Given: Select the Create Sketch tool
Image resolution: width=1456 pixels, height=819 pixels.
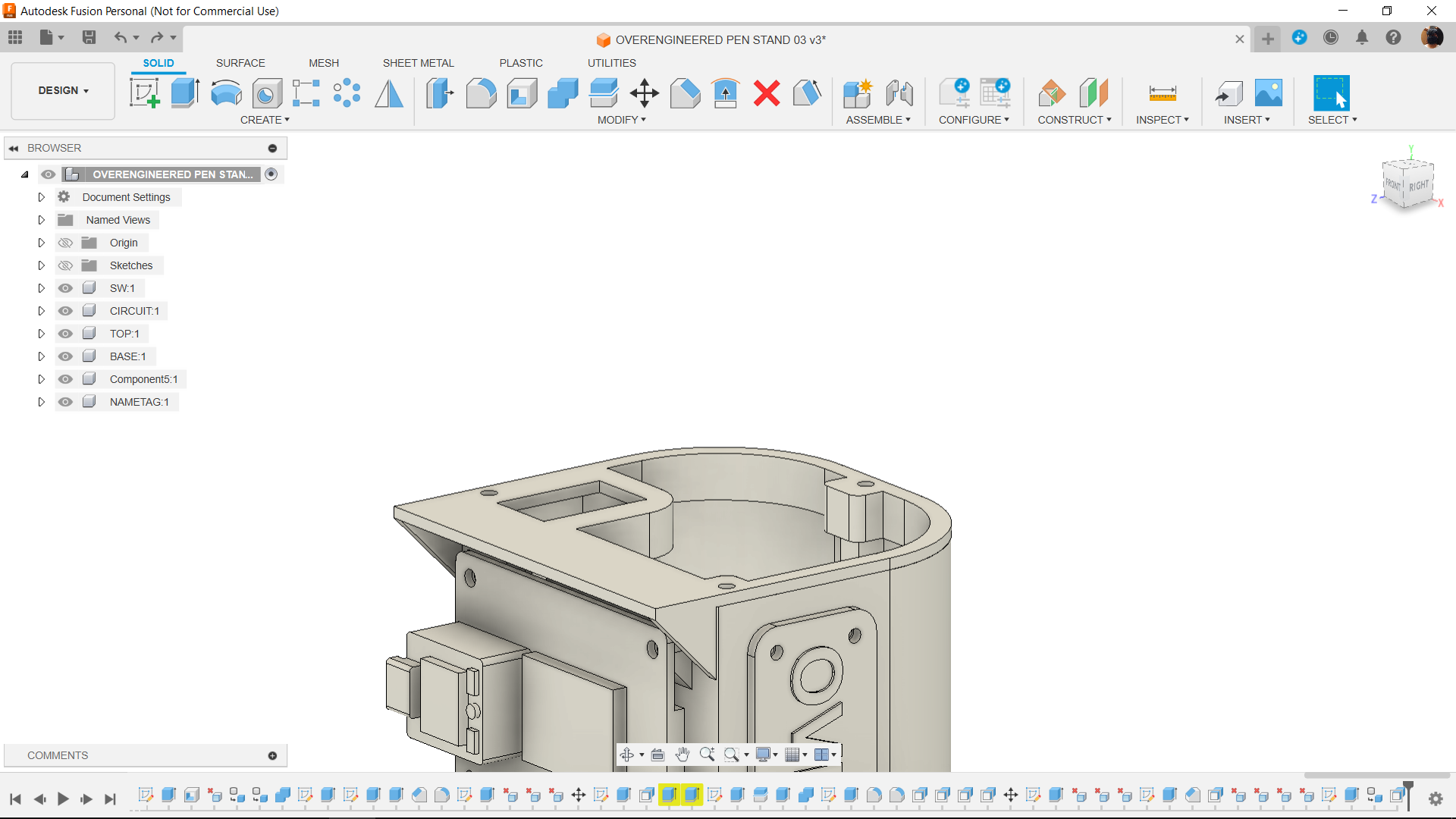Looking at the screenshot, I should coord(144,93).
